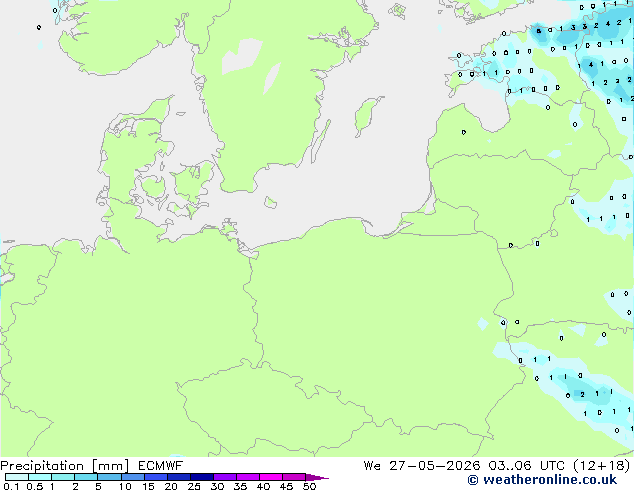Click the legend label '10'

point(125,486)
